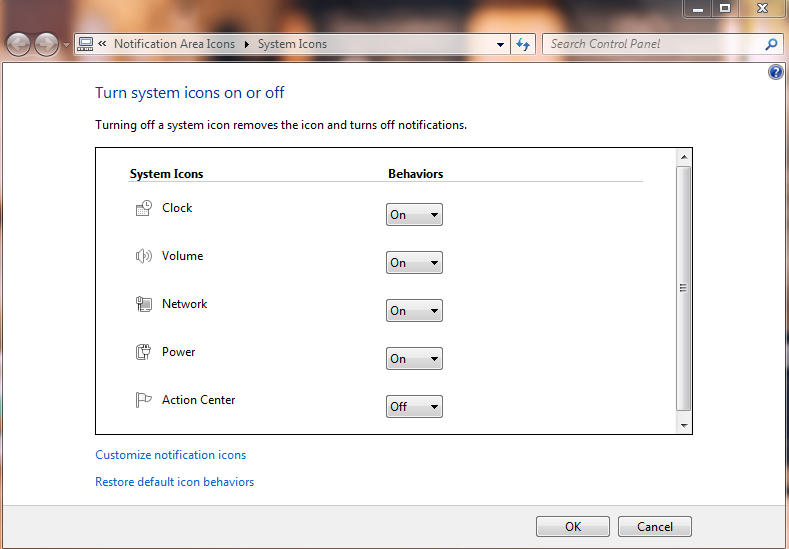Maximize the System Icons window
This screenshot has width=789, height=549.
[x=725, y=9]
